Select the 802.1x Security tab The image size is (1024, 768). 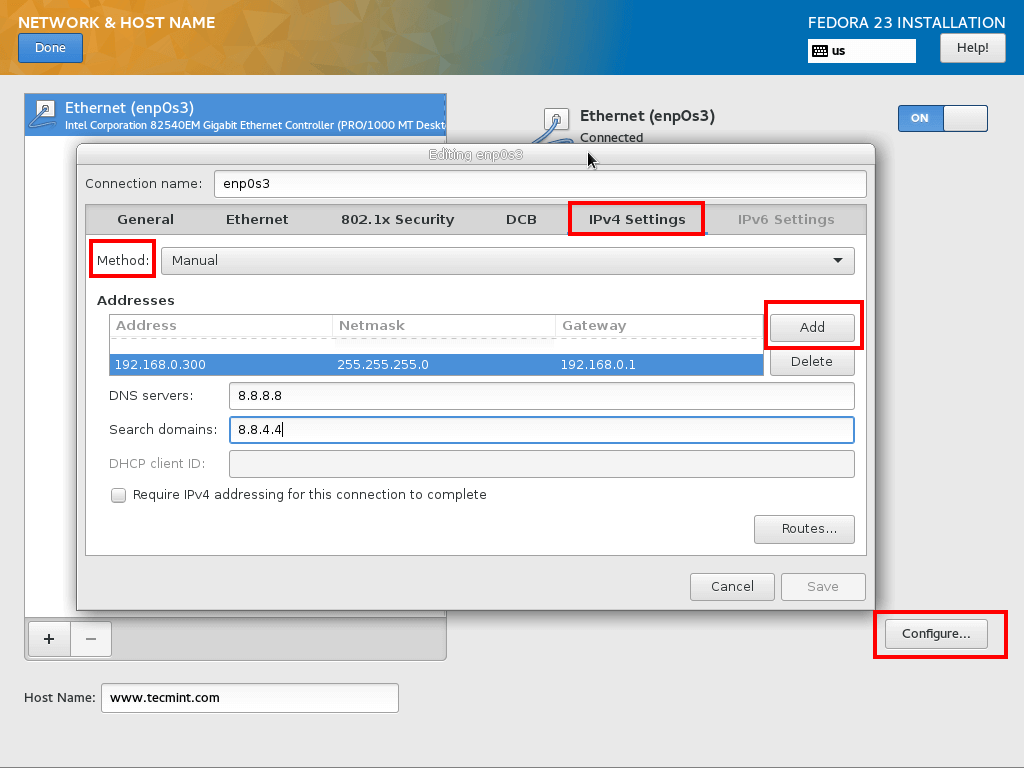[397, 220]
